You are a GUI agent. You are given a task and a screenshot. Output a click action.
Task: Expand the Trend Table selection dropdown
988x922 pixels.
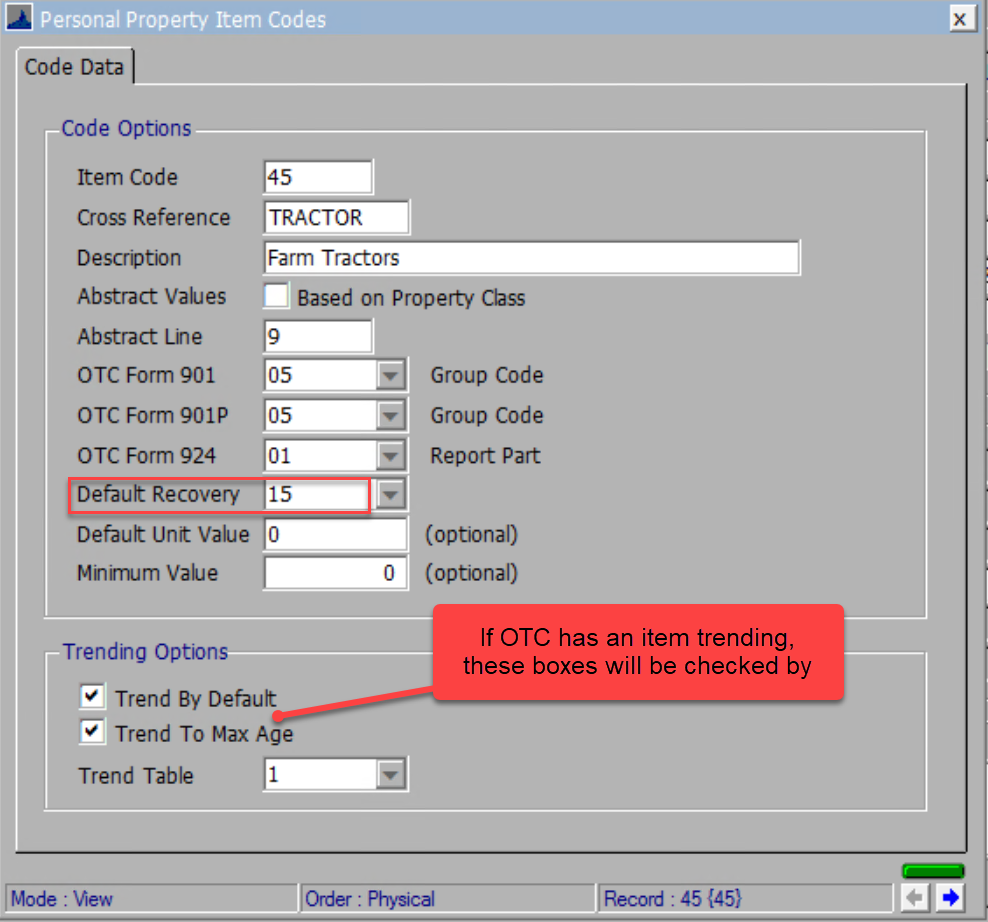pos(394,775)
